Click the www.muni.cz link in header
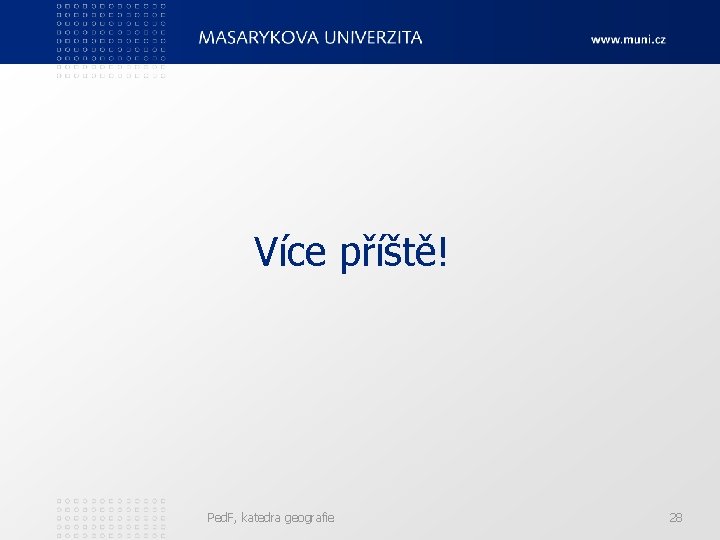Screen dimensions: 720x540 (628, 39)
